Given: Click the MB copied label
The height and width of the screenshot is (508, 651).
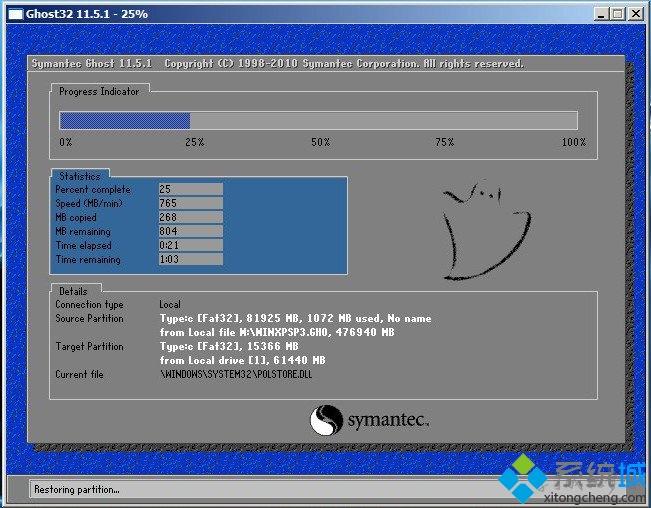Looking at the screenshot, I should pos(76,217).
